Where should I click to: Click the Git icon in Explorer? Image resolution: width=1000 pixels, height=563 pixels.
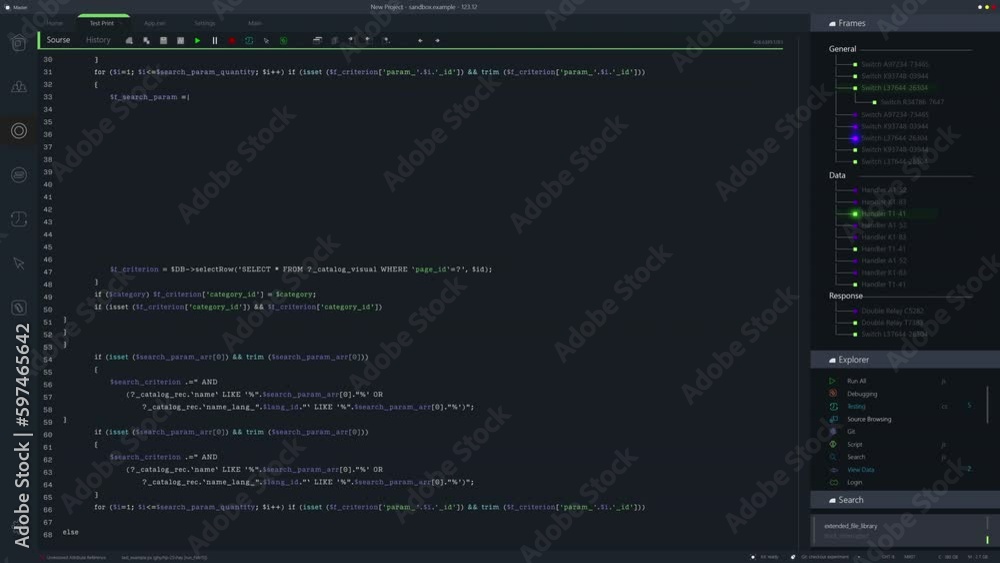click(x=833, y=432)
